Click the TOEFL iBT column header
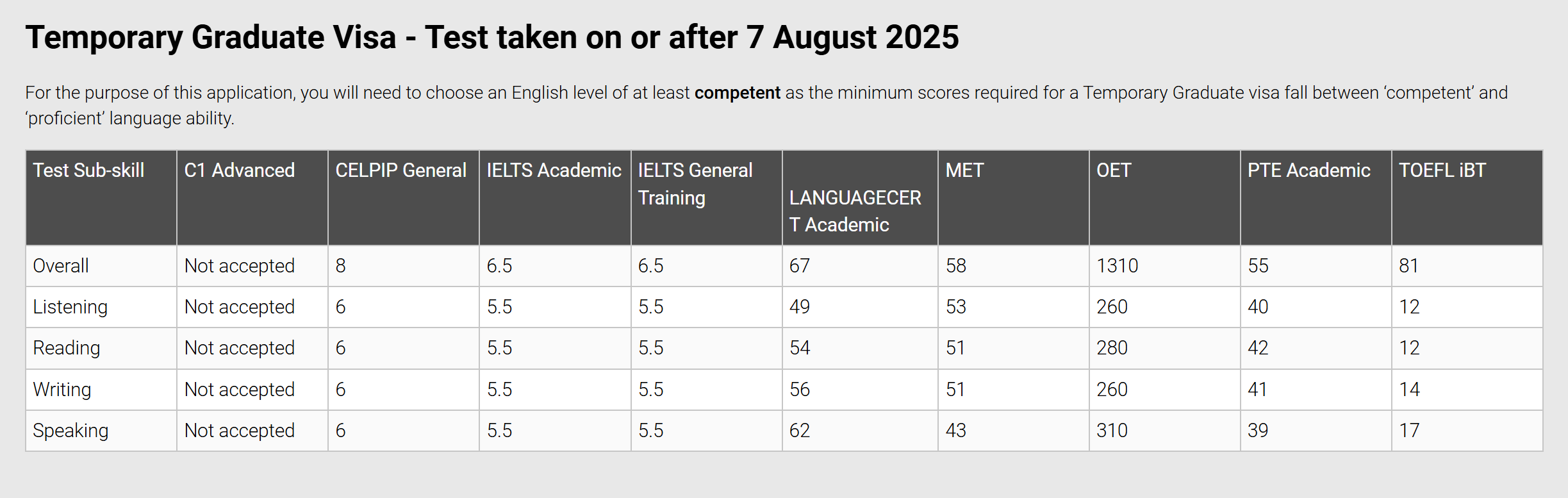 [x=1442, y=170]
